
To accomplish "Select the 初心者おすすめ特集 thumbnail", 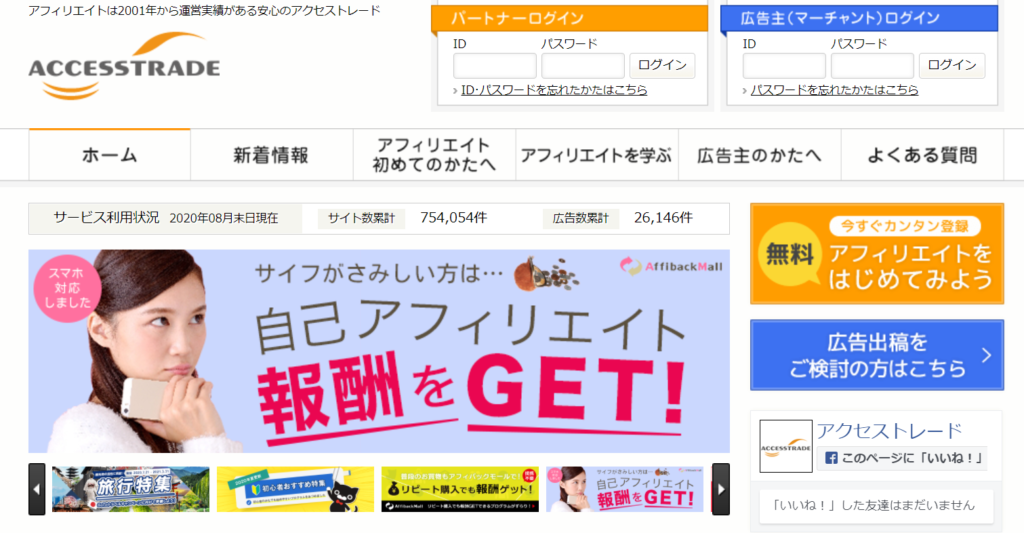I will [295, 489].
